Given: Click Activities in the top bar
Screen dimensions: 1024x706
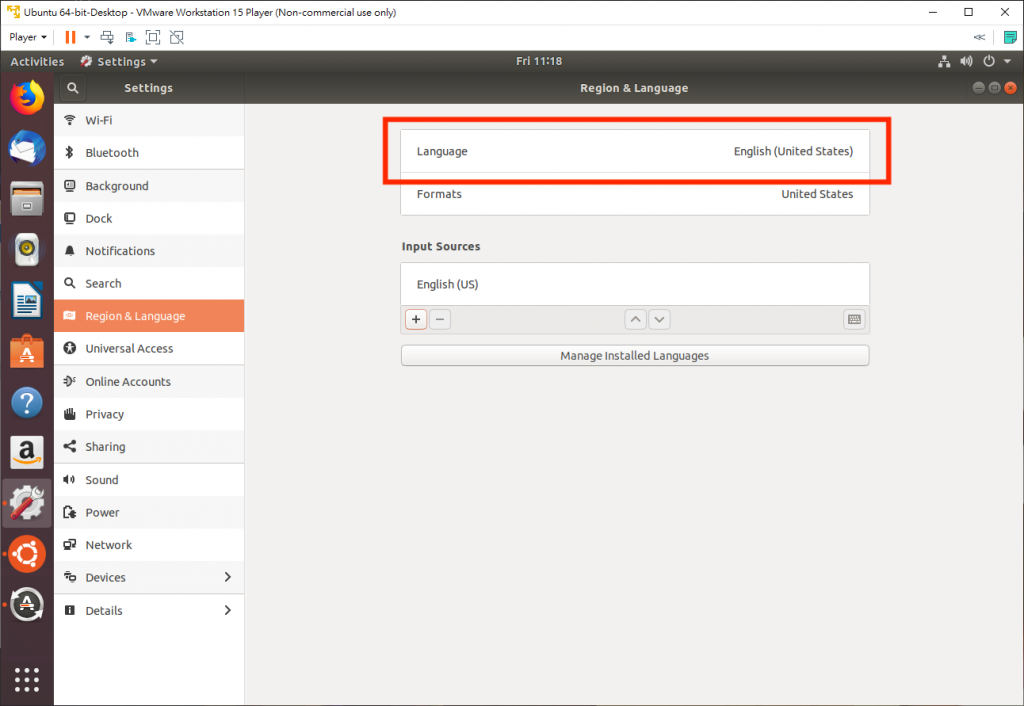Looking at the screenshot, I should tap(37, 61).
